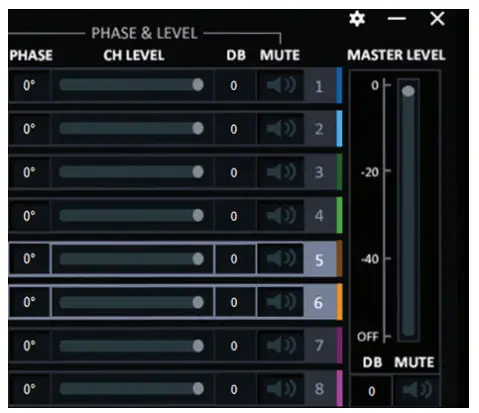Click the channel 6 DB value field
This screenshot has height=413, width=479.
click(x=235, y=302)
